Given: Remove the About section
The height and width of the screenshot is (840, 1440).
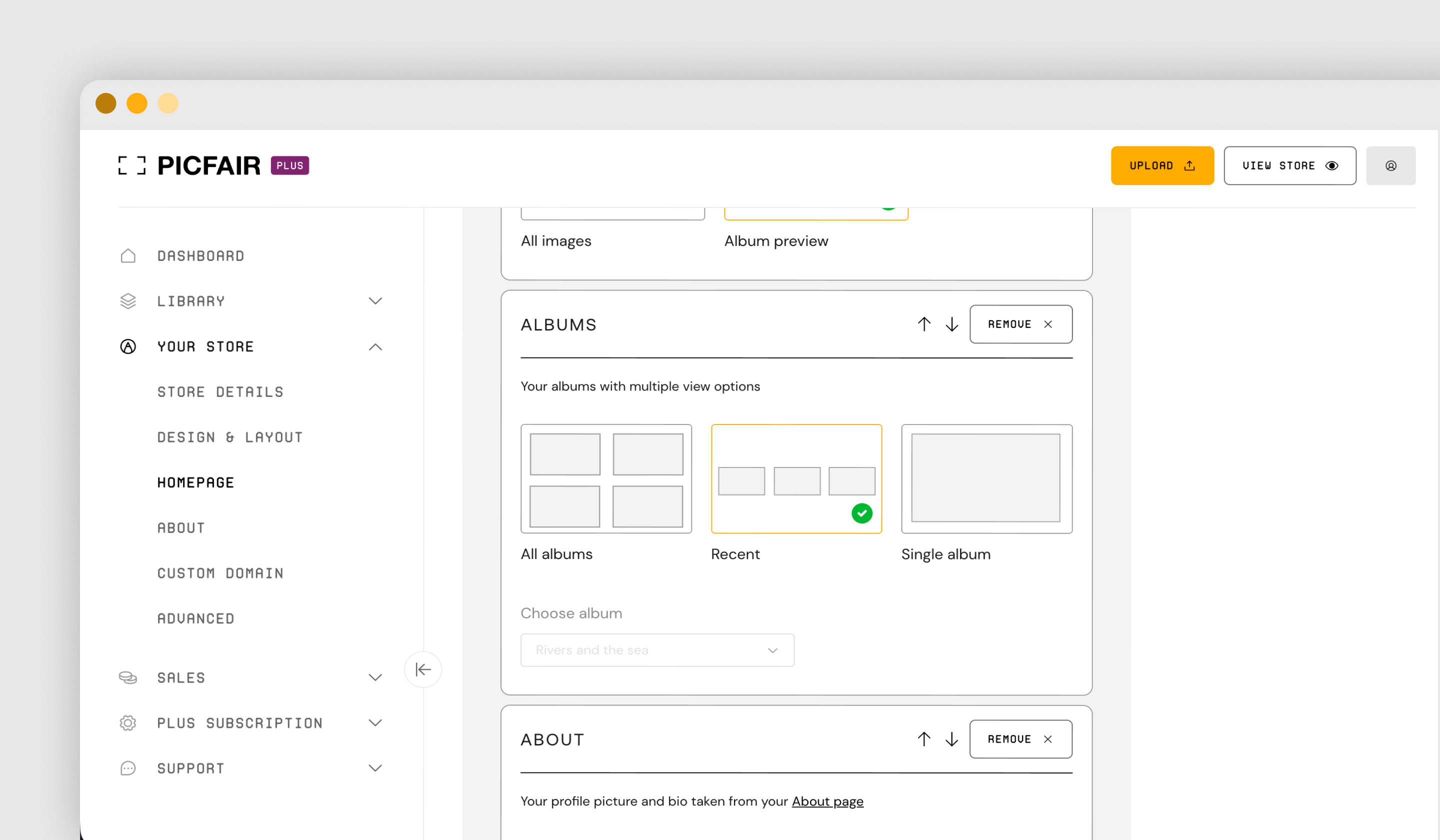Looking at the screenshot, I should click(1020, 739).
